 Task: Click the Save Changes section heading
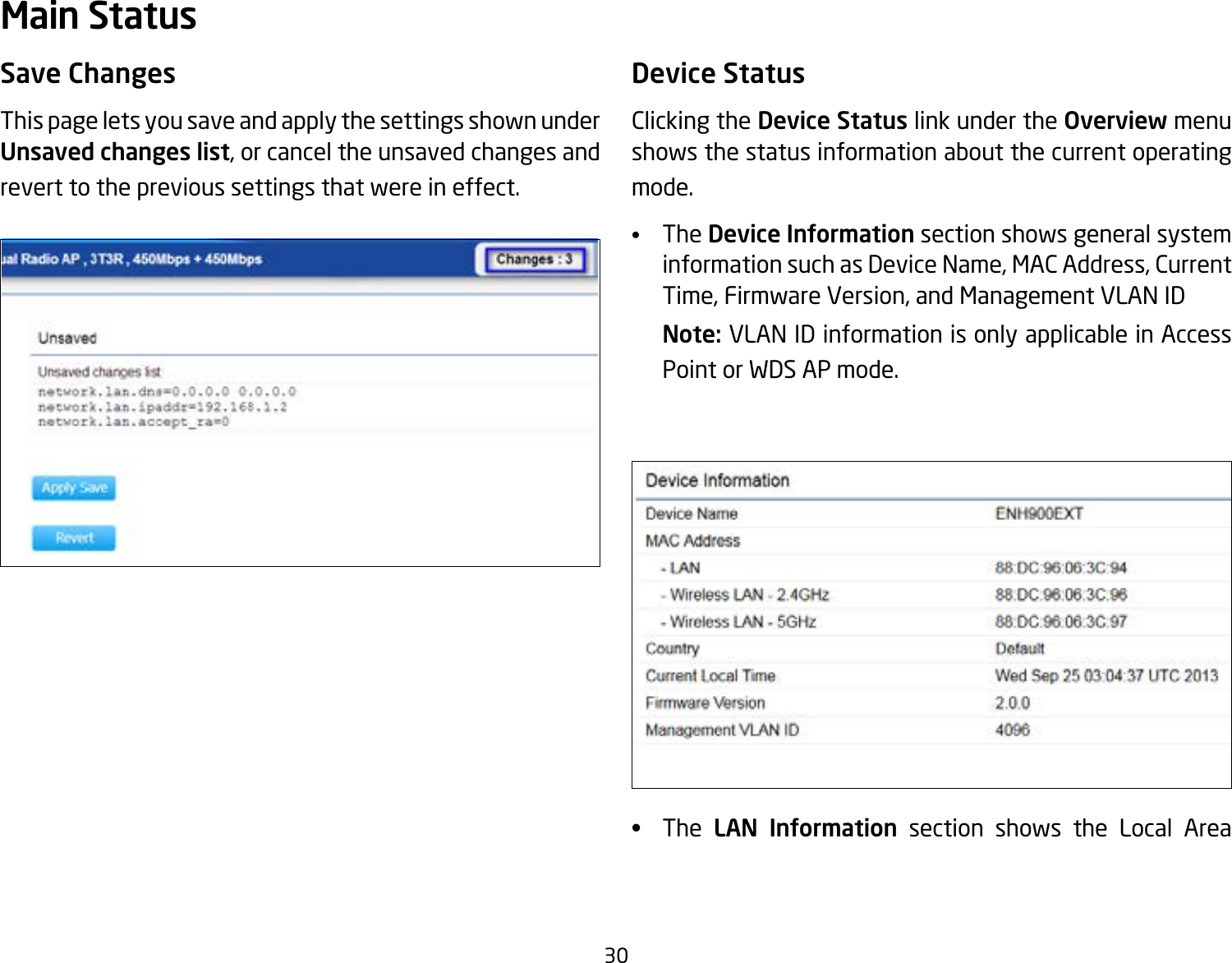[88, 74]
